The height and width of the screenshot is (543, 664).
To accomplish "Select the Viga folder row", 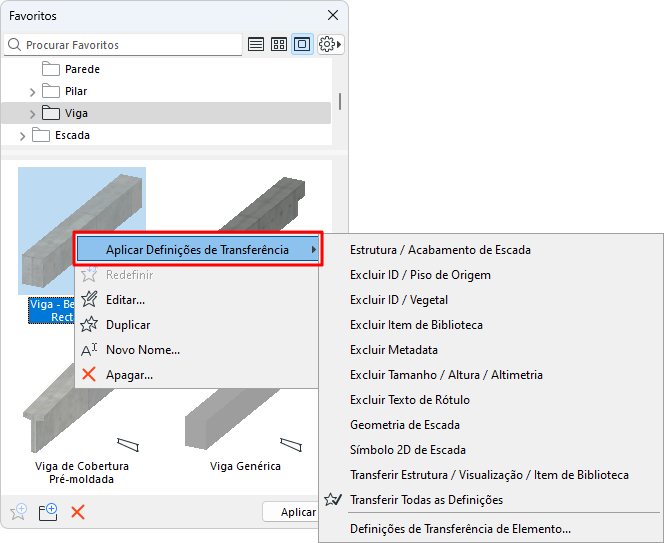I will [166, 113].
